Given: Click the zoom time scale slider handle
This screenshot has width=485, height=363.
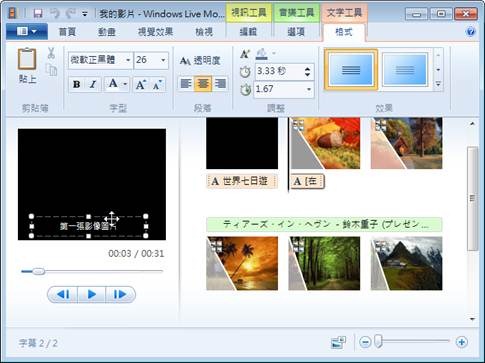Looking at the screenshot, I should (378, 341).
